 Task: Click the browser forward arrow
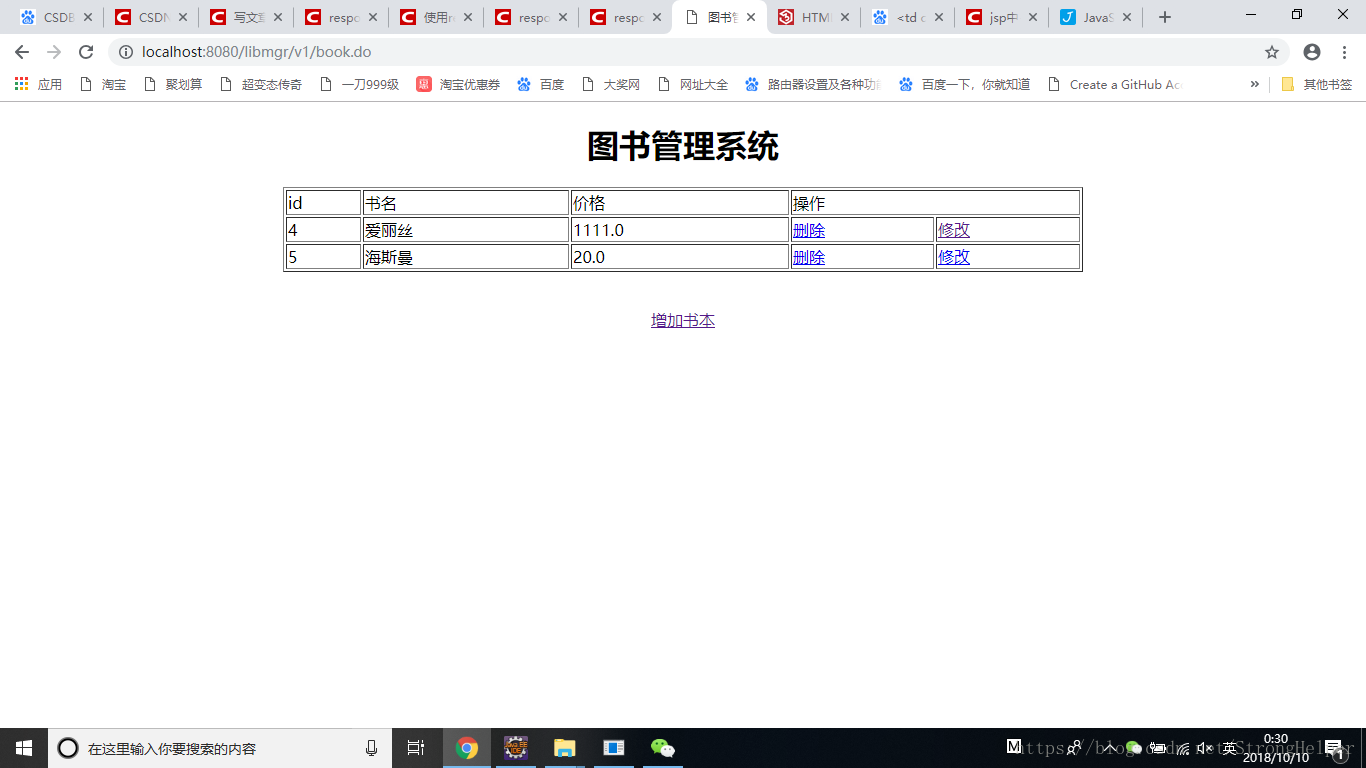(54, 52)
